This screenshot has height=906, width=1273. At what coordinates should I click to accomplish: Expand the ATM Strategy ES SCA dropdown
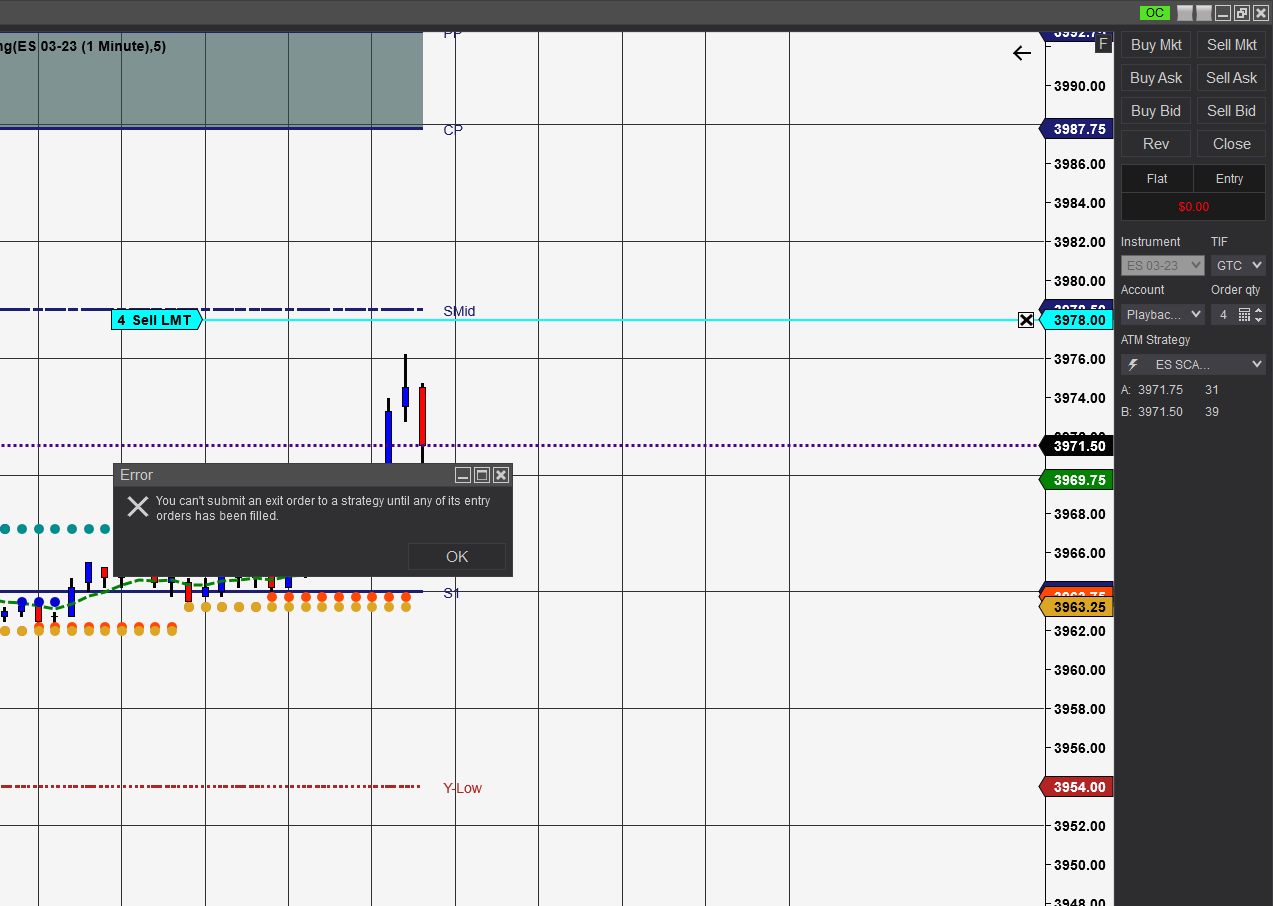pos(1193,364)
